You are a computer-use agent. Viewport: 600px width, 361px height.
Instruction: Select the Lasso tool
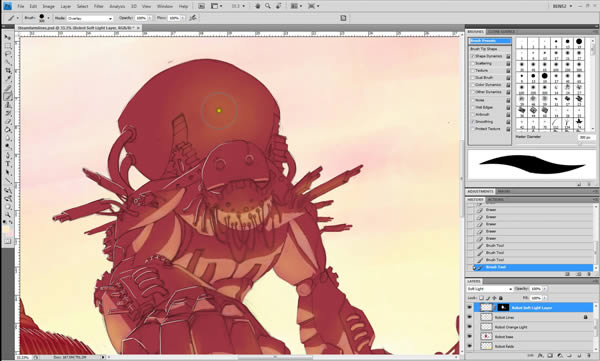coord(7,54)
